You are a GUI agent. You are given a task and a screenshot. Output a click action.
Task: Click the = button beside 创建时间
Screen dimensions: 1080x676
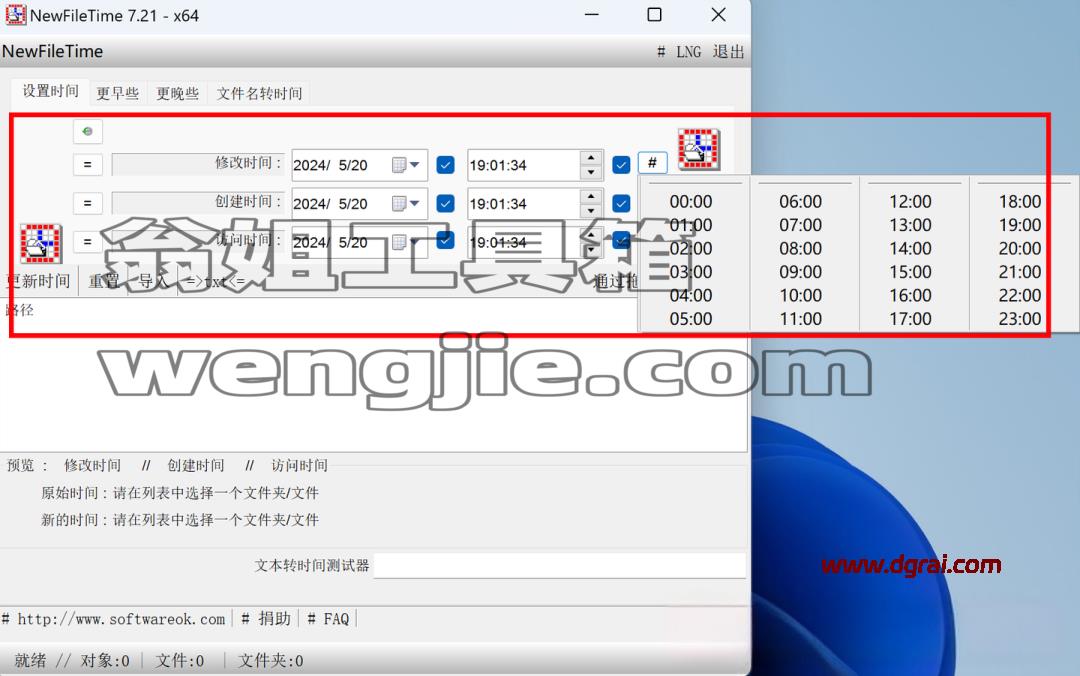click(87, 203)
